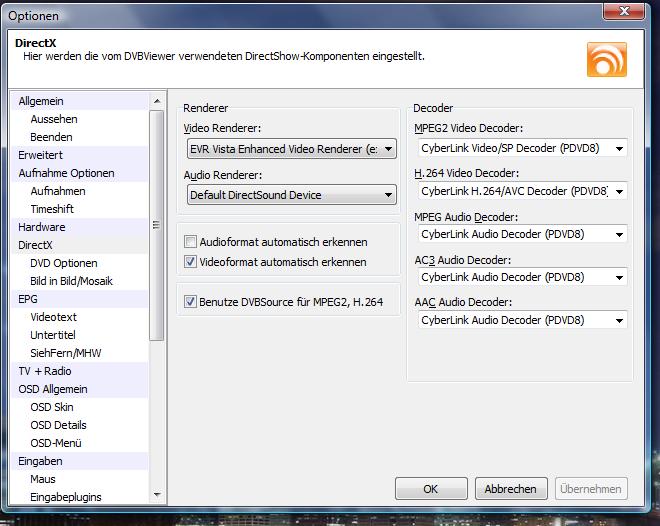
Task: Enable Audioformat automatisch erkennen checkbox
Action: coord(190,242)
